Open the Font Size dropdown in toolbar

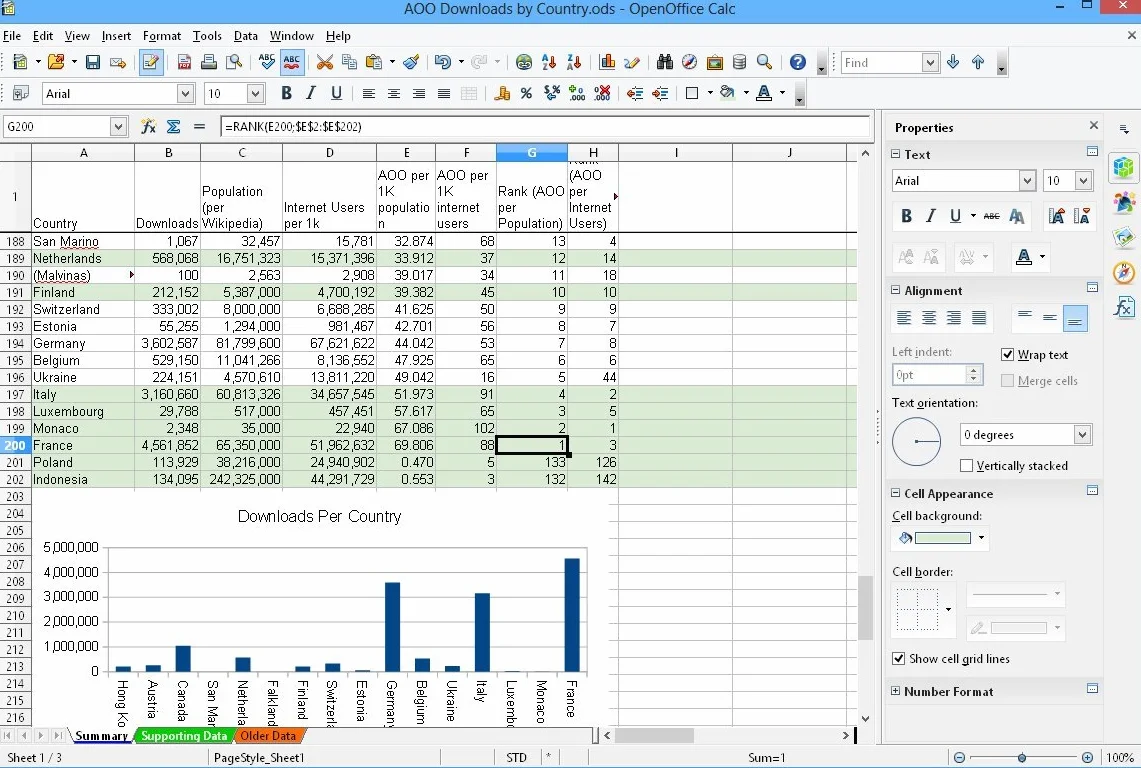255,93
